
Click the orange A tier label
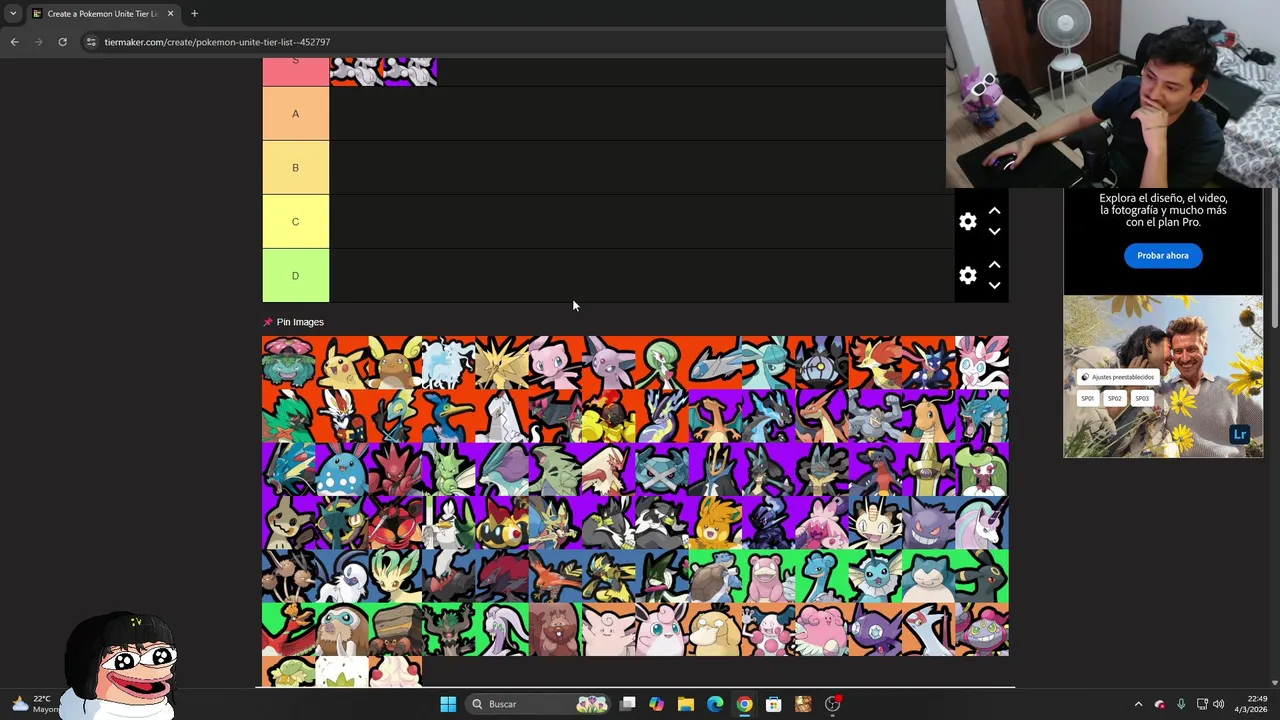click(x=295, y=114)
